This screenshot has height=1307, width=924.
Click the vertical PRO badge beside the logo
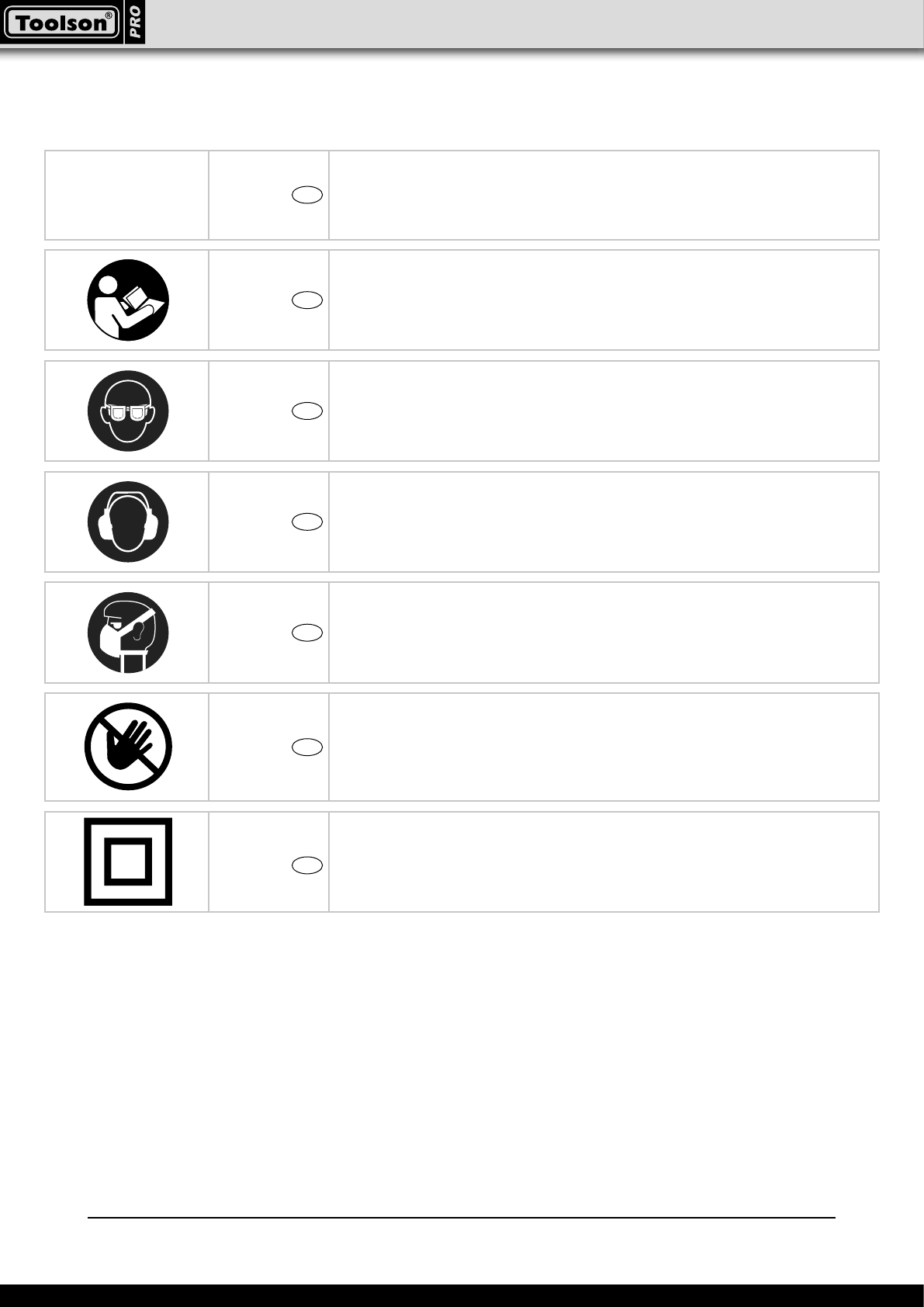135,23
